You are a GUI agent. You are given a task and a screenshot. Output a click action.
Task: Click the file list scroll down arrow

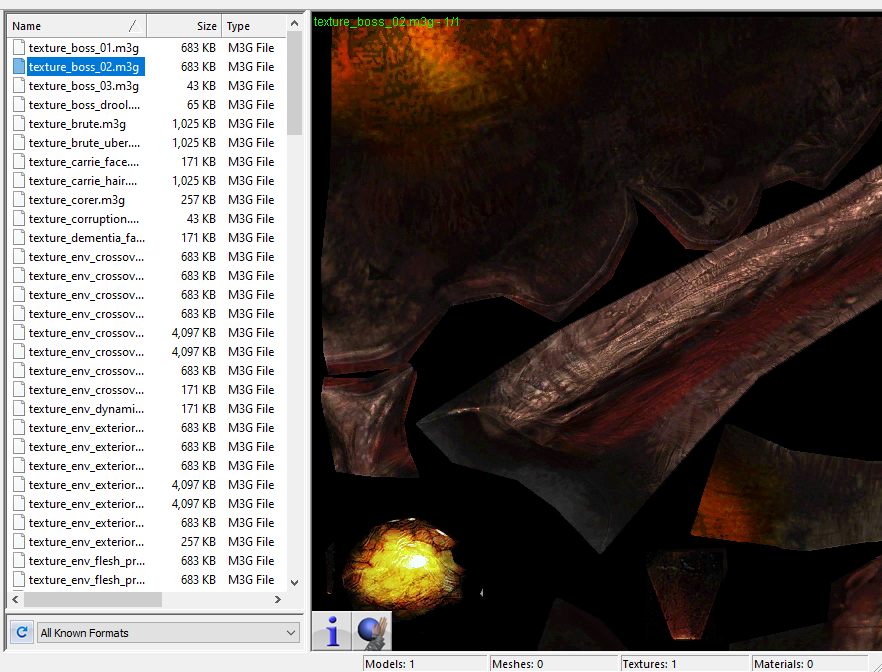294,582
